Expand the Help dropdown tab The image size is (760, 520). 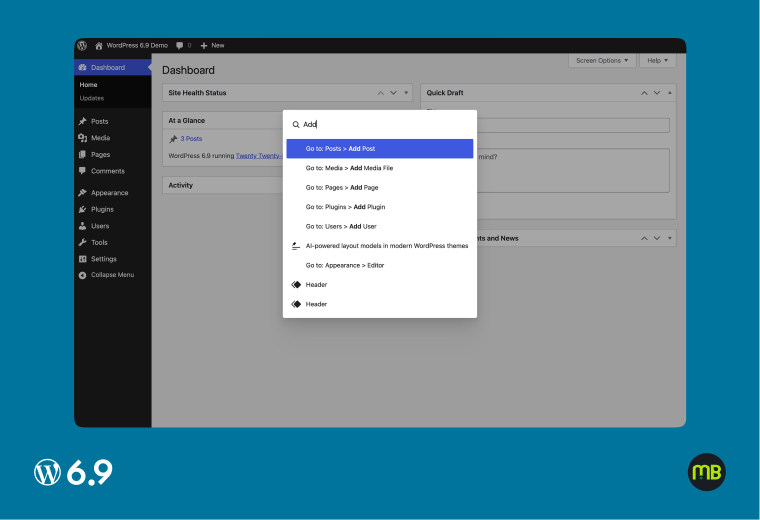pyautogui.click(x=657, y=60)
